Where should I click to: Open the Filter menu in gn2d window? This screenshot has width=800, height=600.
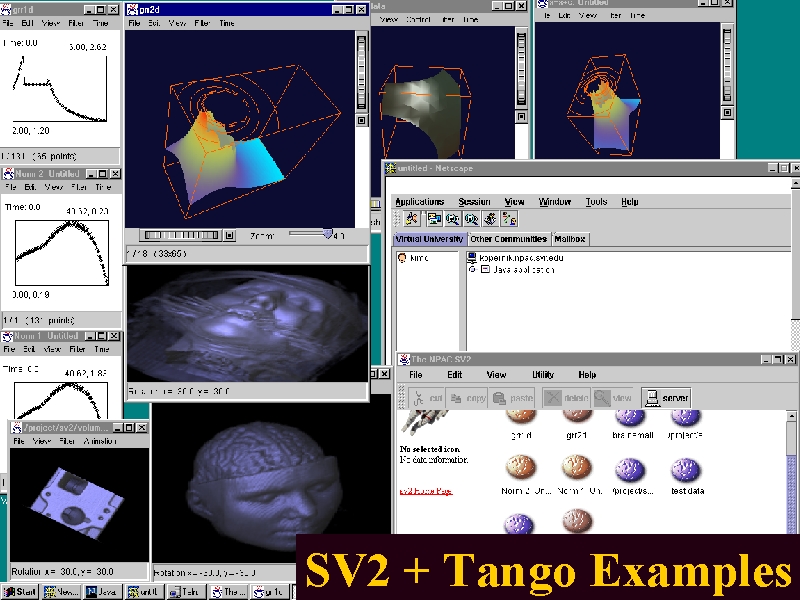(x=202, y=23)
